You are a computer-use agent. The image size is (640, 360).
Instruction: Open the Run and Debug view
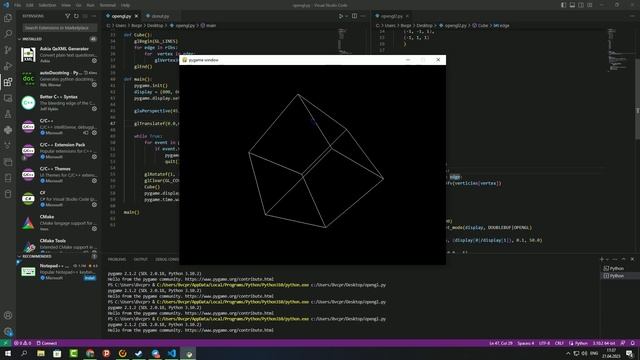tap(8, 66)
